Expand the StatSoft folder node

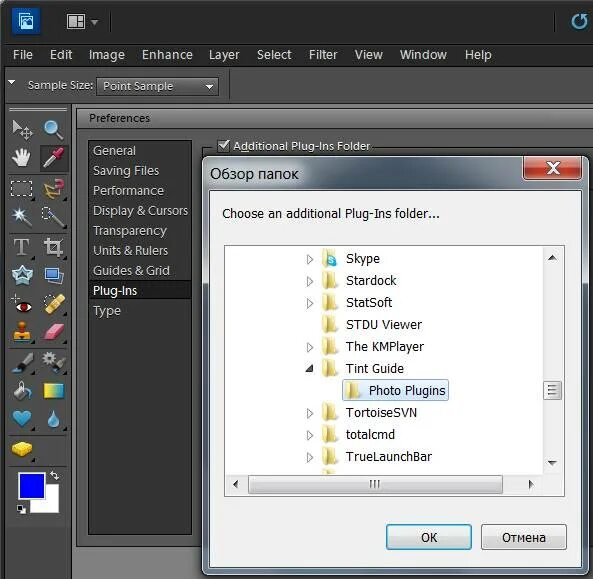pos(310,303)
